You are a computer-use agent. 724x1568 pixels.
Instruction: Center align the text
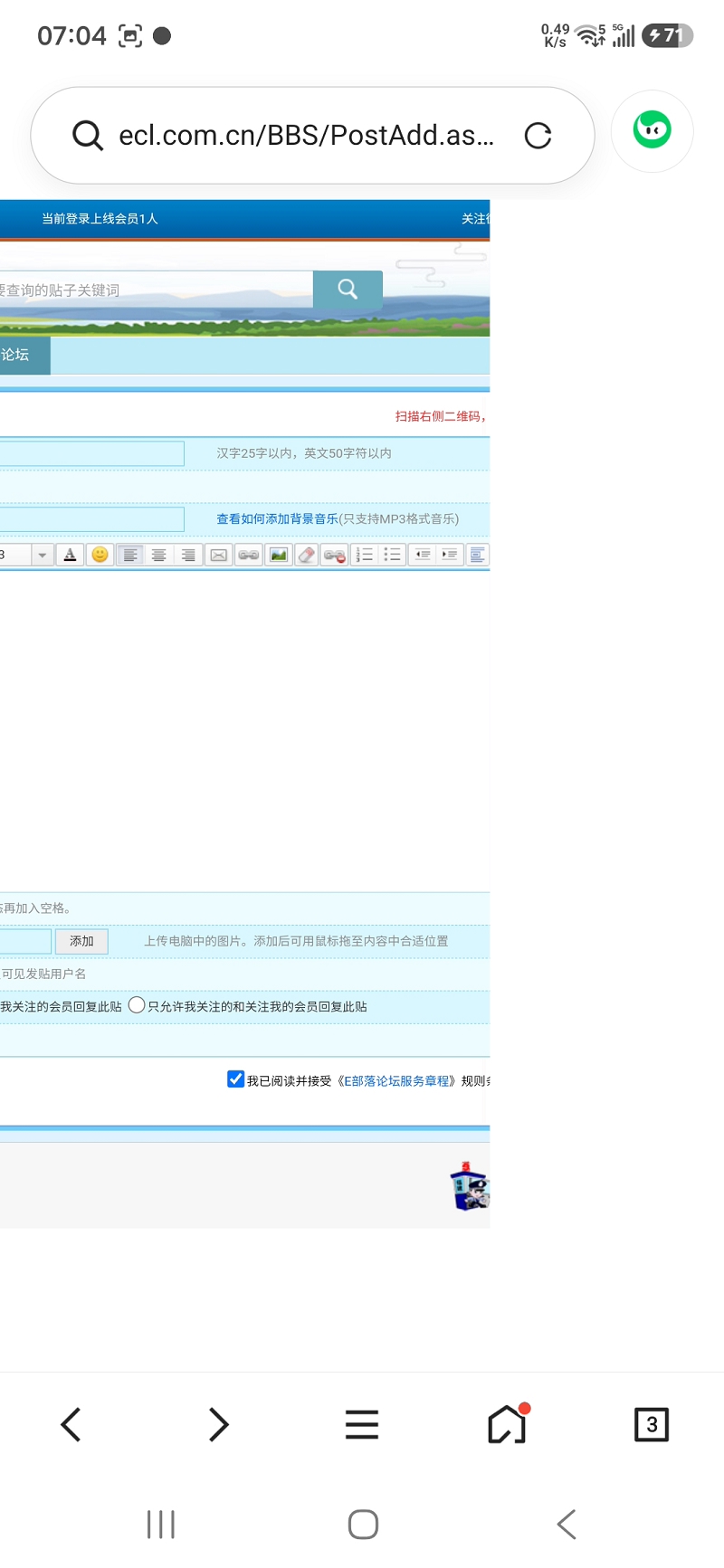point(159,555)
